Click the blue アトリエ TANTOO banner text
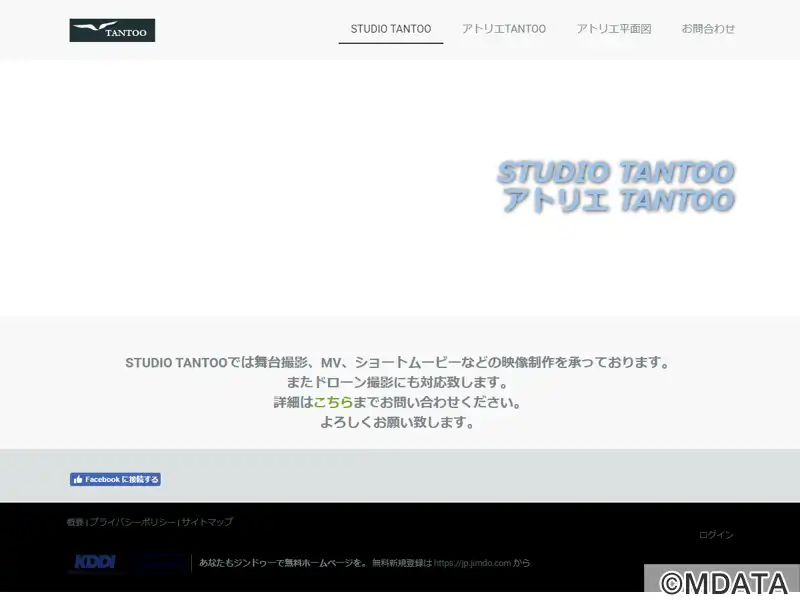This screenshot has height=600, width=800. tap(618, 201)
